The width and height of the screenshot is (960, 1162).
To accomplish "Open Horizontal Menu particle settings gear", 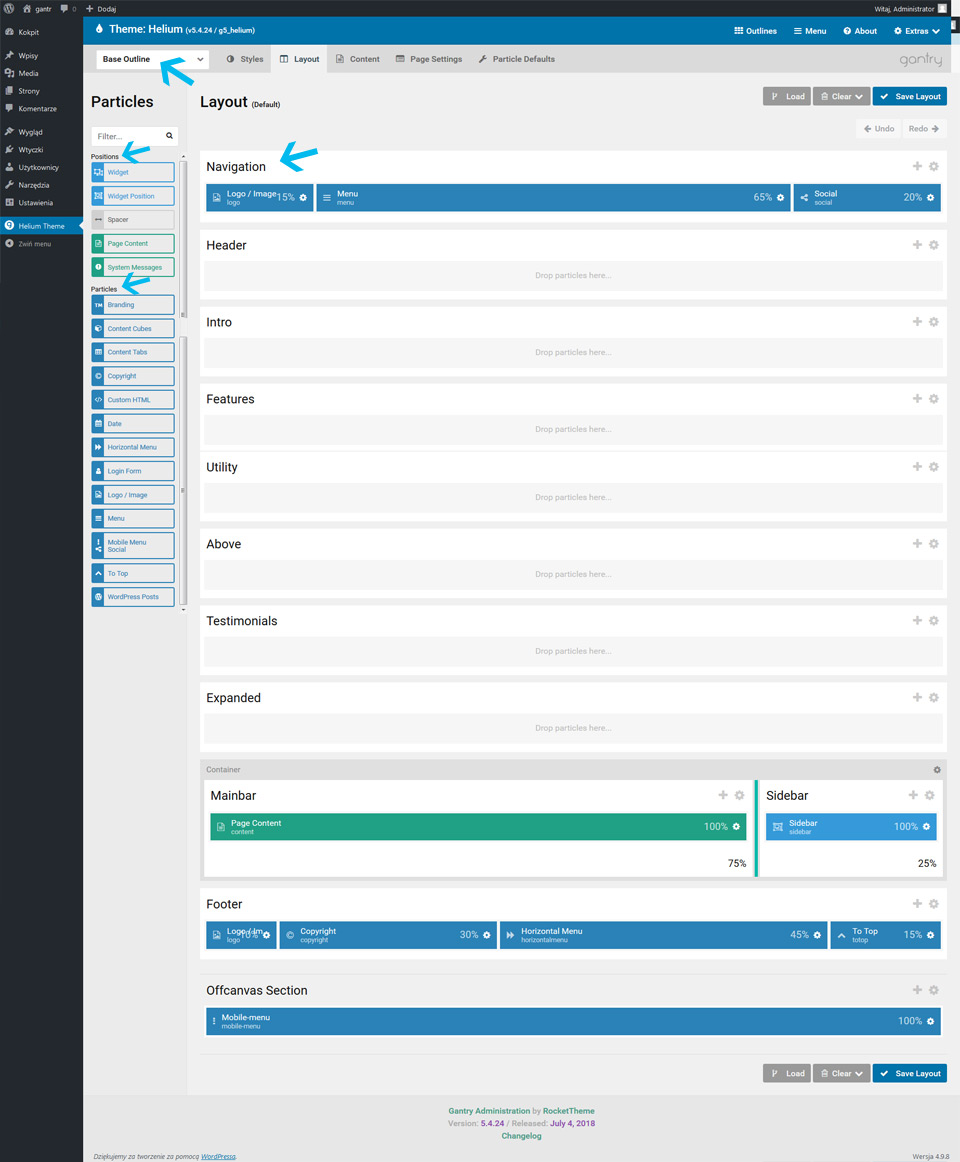I will click(x=817, y=935).
